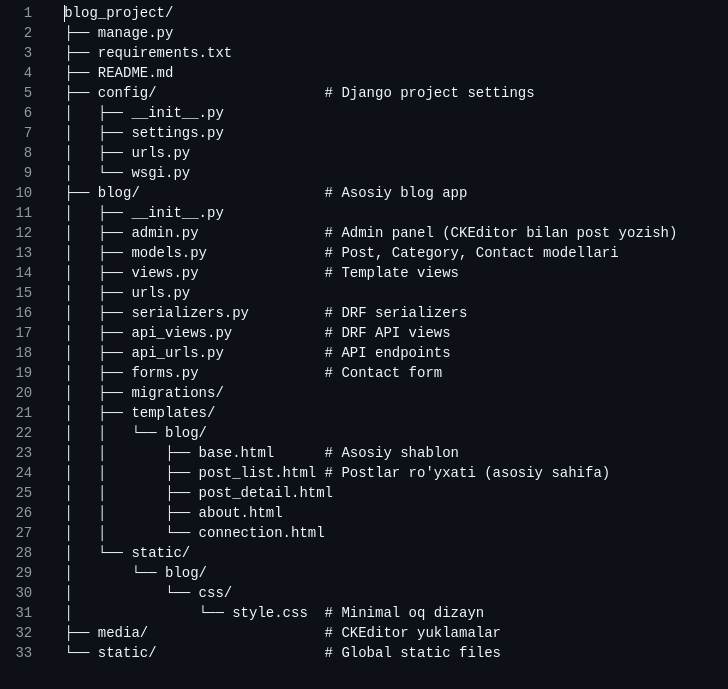The image size is (728, 689).
Task: Click line number 20 in the gutter
Action: pyautogui.click(x=23, y=393)
